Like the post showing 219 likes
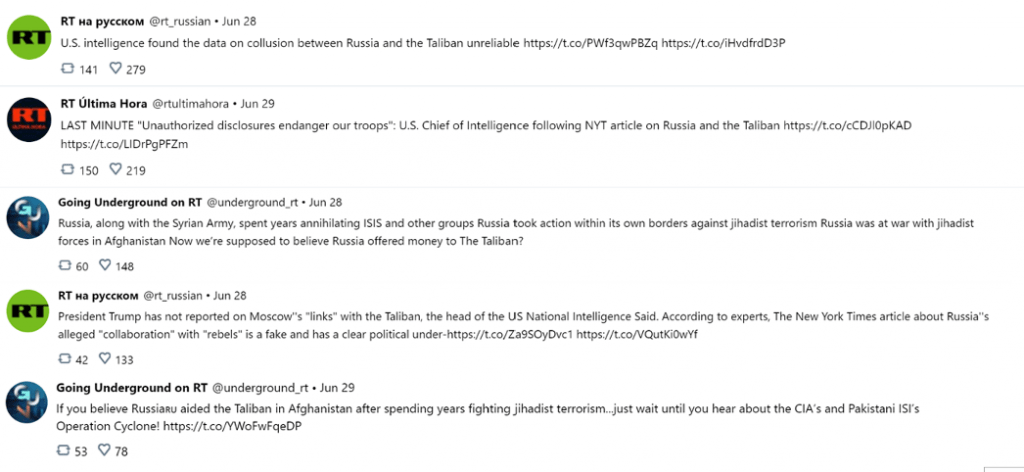The width and height of the screenshot is (1024, 472). tap(115, 169)
